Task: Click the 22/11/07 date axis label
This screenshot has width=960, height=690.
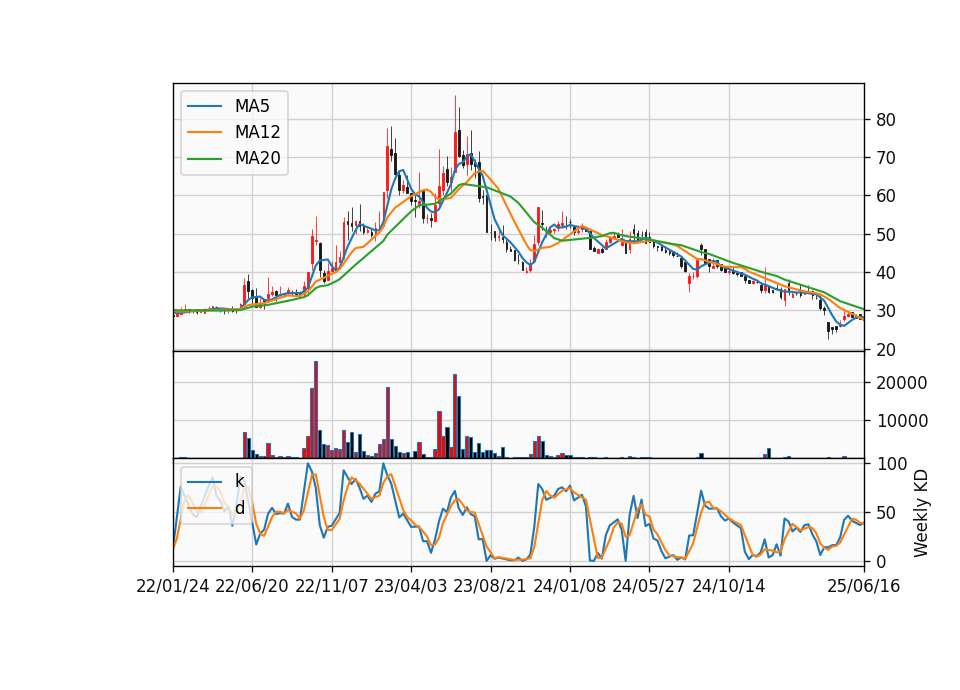Action: [x=332, y=586]
